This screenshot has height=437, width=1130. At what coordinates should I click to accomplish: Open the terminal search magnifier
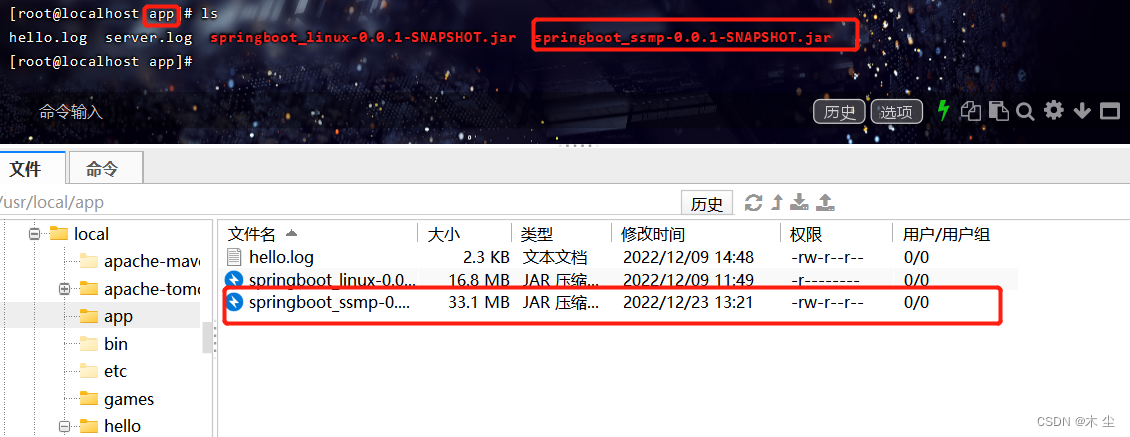point(1025,111)
